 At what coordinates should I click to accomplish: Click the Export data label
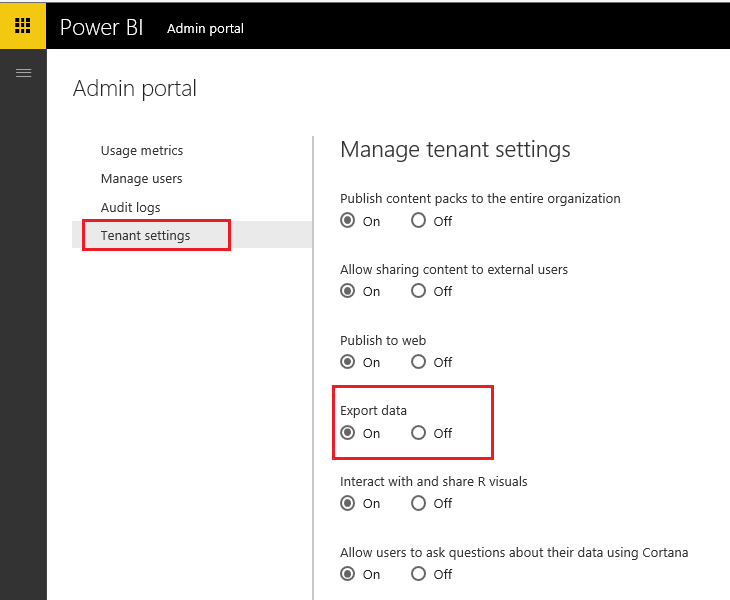pos(373,411)
